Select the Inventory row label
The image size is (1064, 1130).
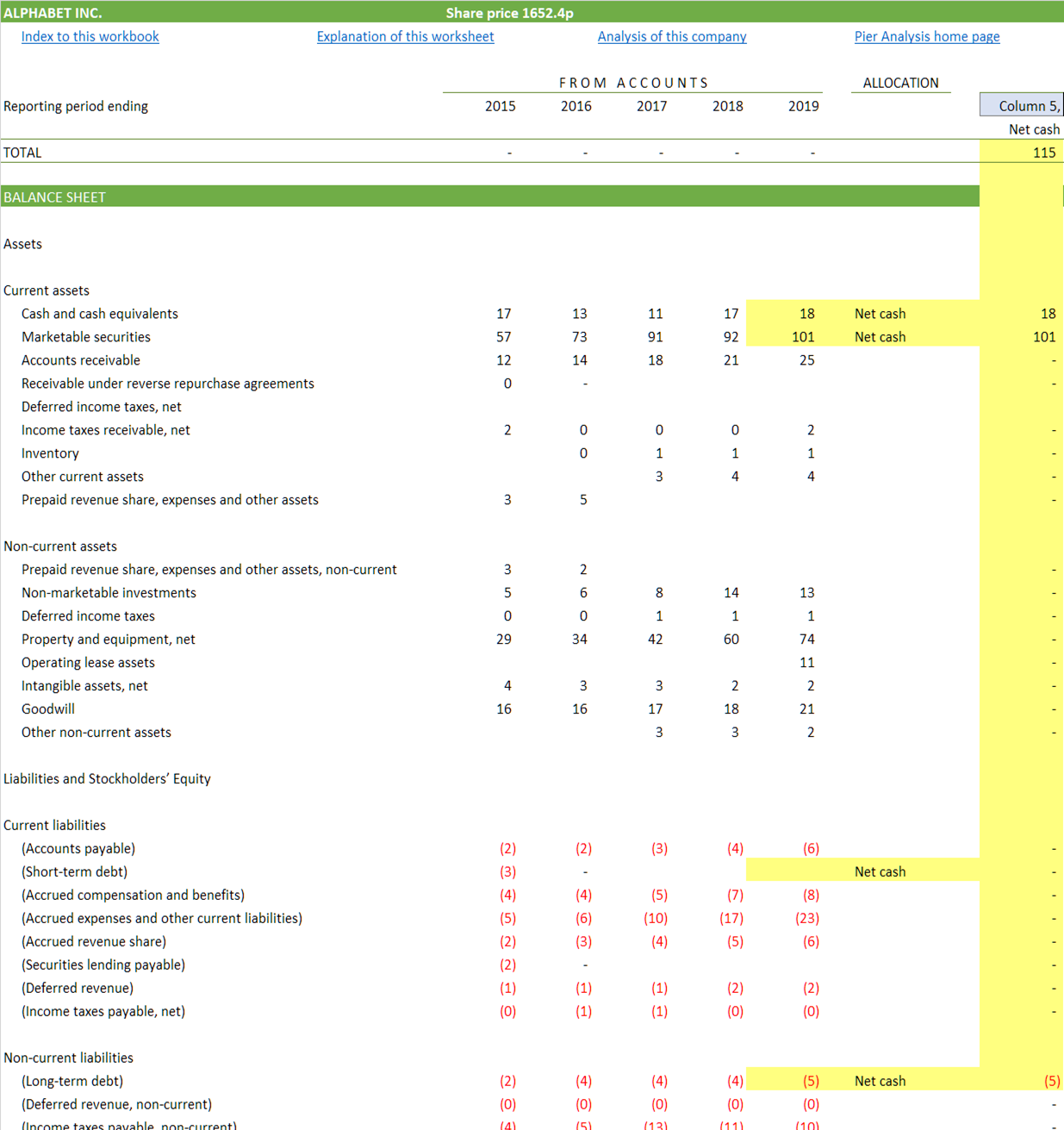50,453
